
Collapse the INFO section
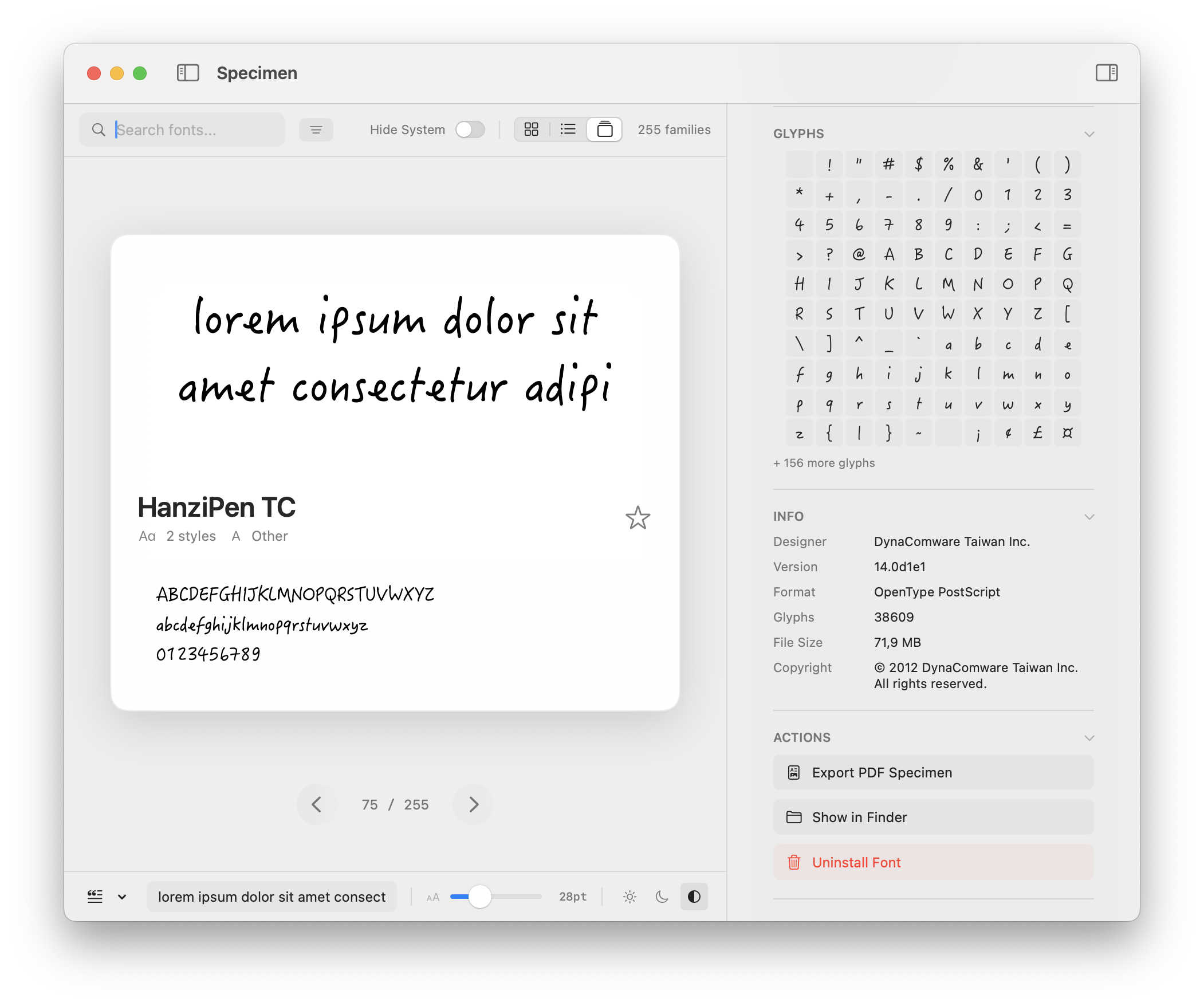click(1089, 516)
